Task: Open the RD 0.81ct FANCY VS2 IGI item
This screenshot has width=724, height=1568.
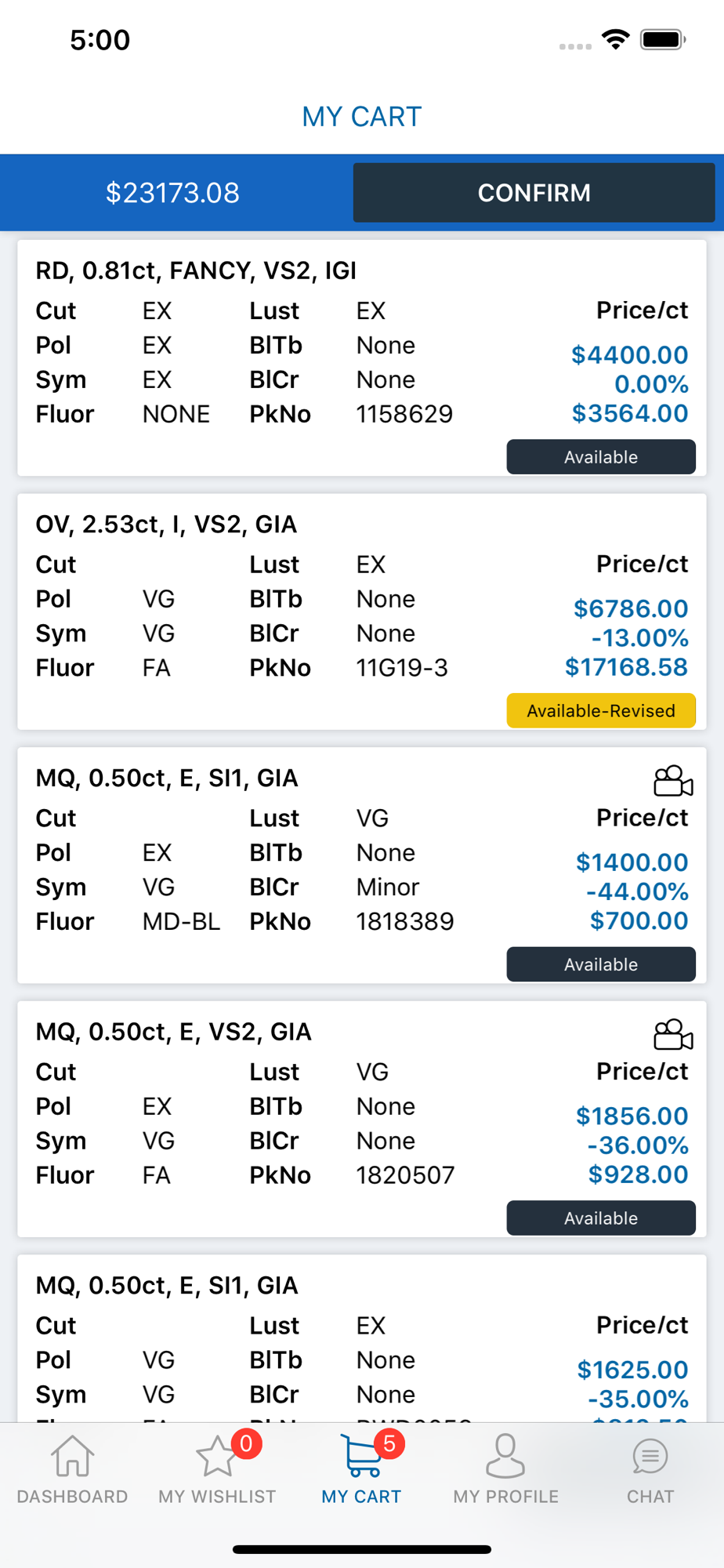Action: pyautogui.click(x=196, y=270)
